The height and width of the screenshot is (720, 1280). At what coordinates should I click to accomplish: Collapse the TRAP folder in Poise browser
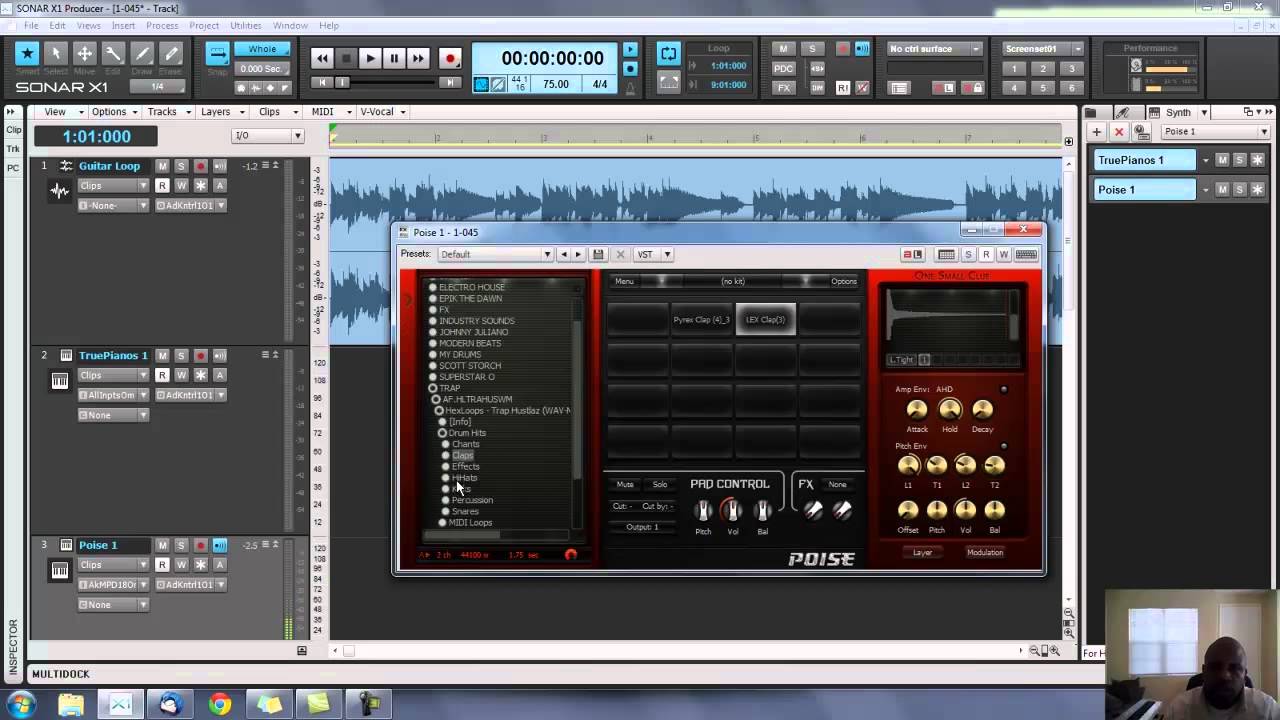click(433, 388)
